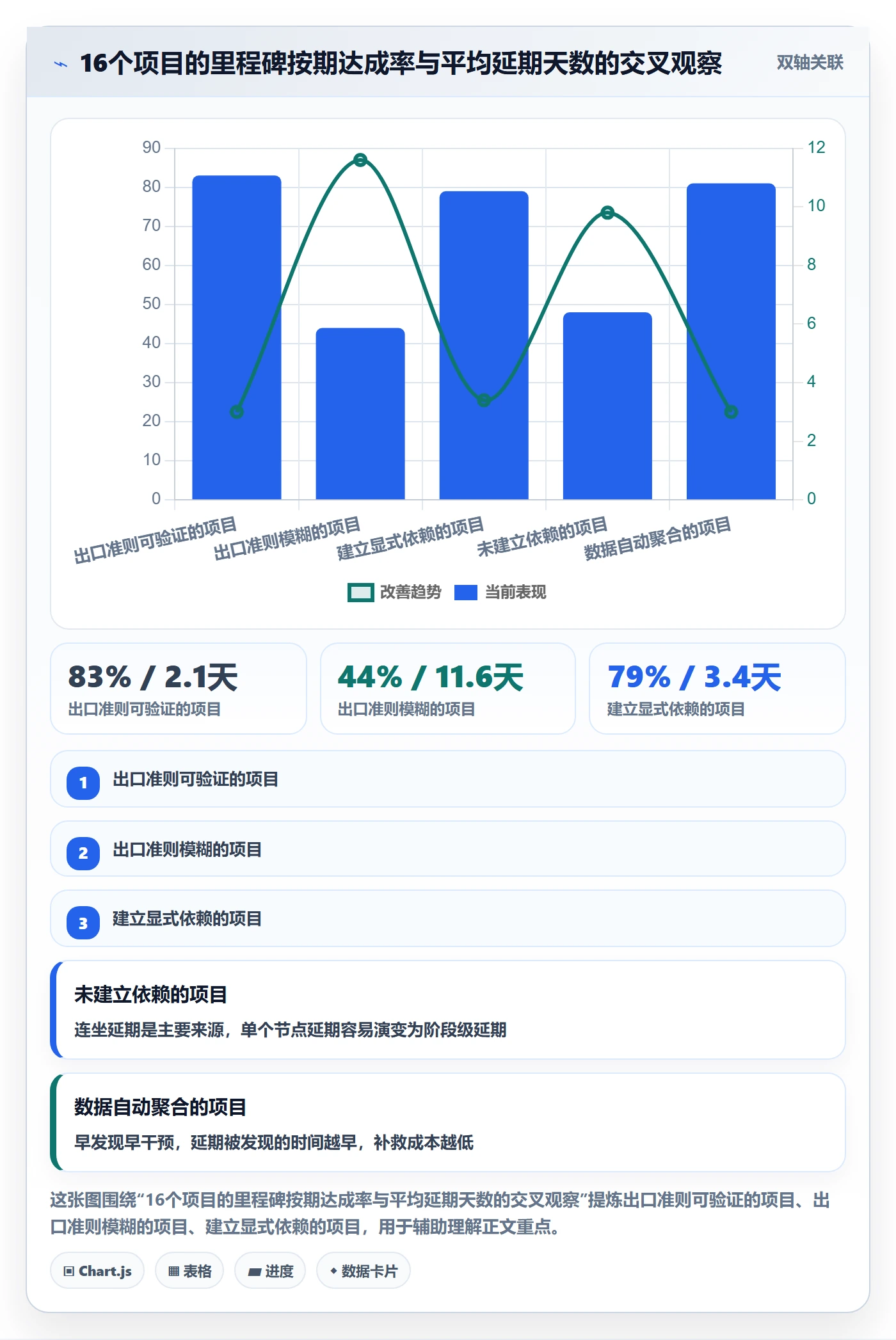Click the 进度 tag
Image resolution: width=896 pixels, height=1340 pixels.
pyautogui.click(x=270, y=1271)
